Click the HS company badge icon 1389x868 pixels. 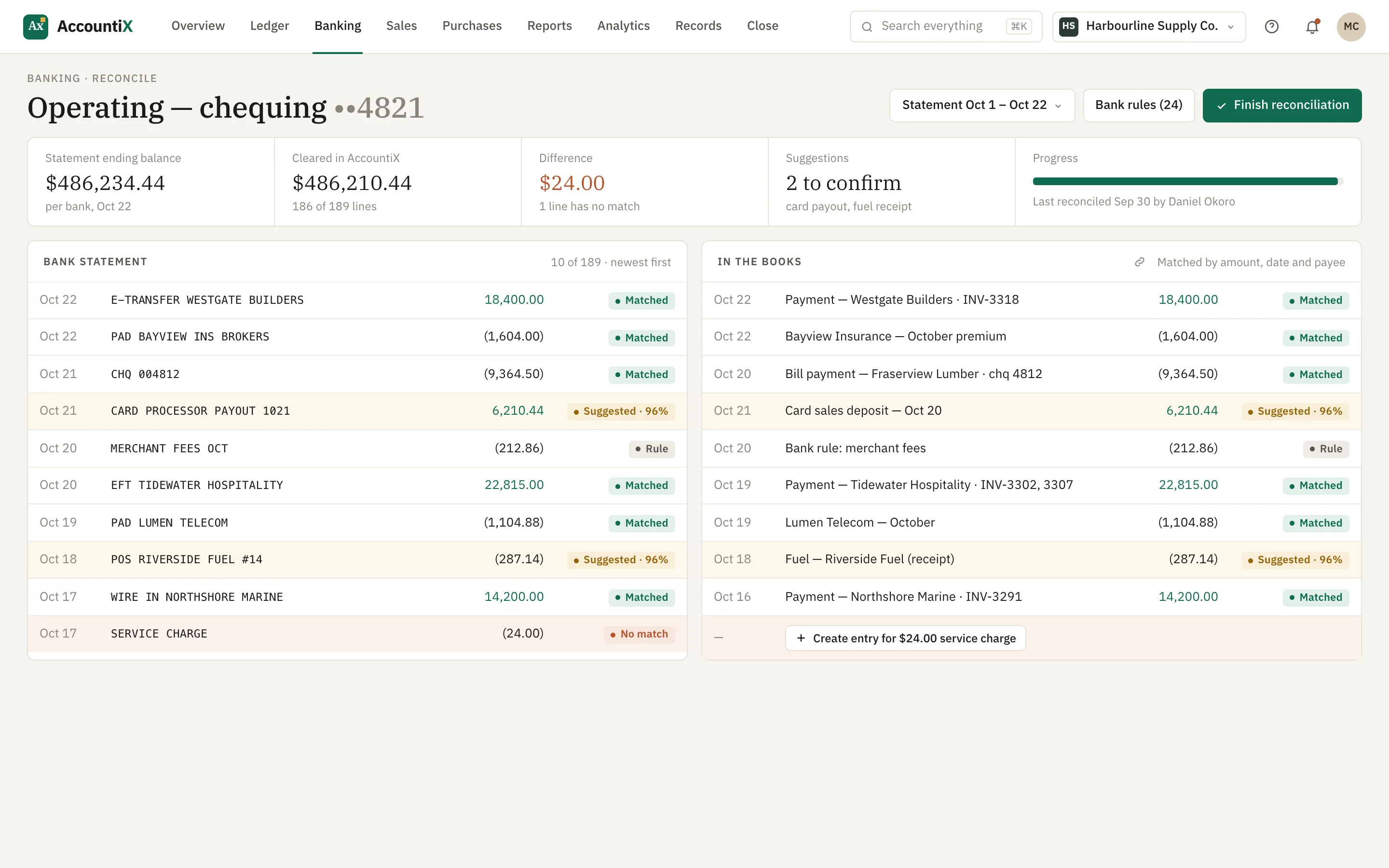(1068, 27)
